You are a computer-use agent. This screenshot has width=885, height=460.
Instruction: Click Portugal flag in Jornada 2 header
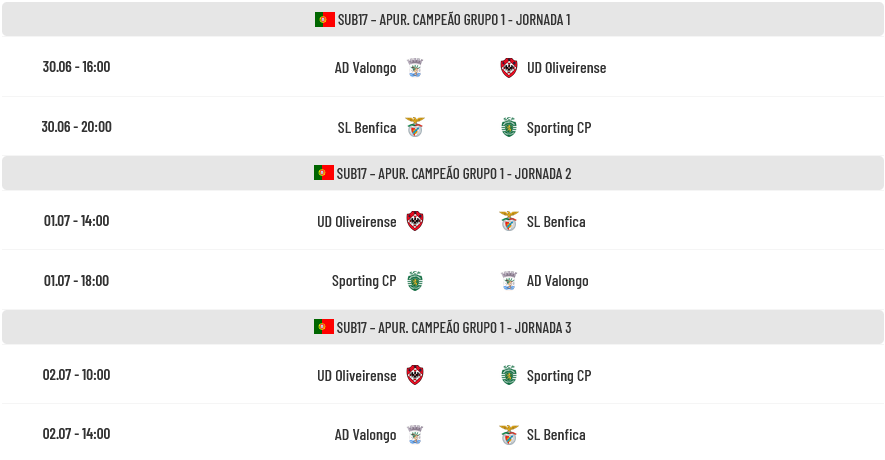323,173
